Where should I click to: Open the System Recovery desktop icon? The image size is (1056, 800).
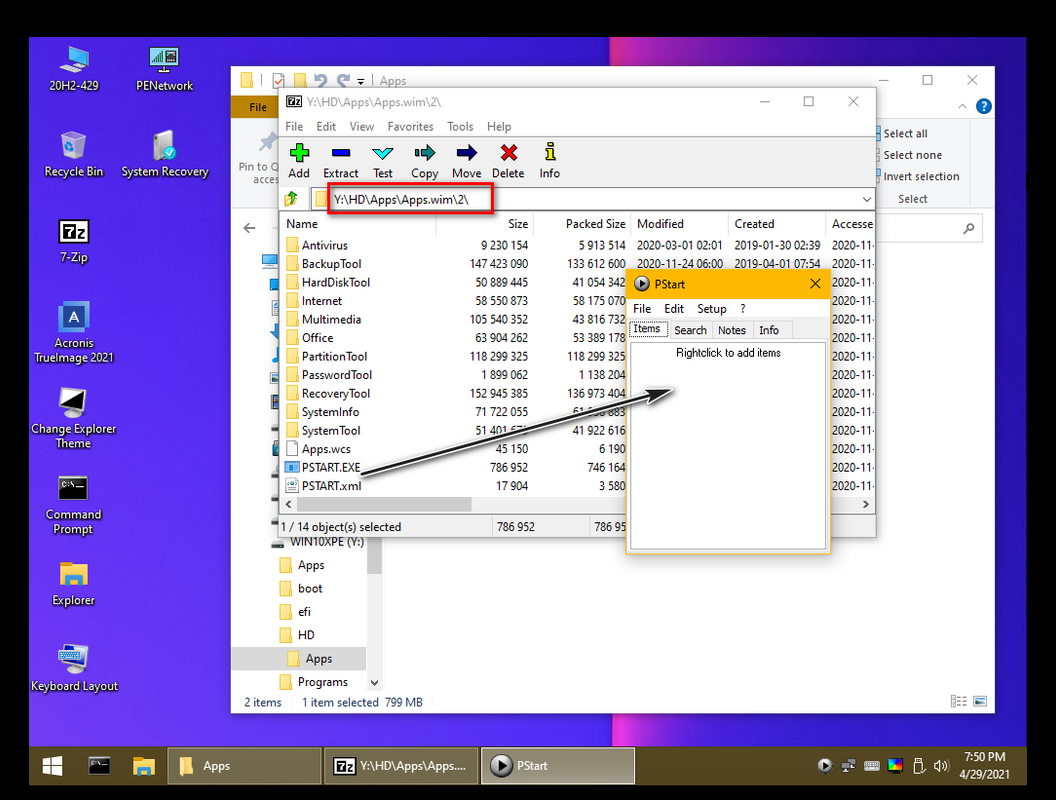(164, 155)
